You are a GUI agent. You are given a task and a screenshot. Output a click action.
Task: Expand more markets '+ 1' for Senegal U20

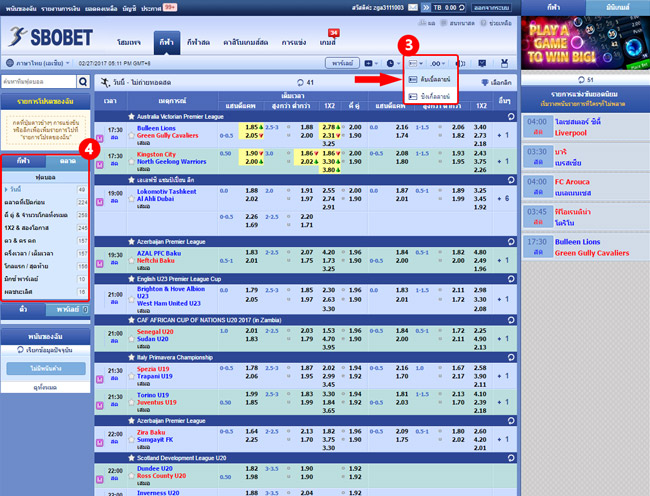(x=503, y=339)
